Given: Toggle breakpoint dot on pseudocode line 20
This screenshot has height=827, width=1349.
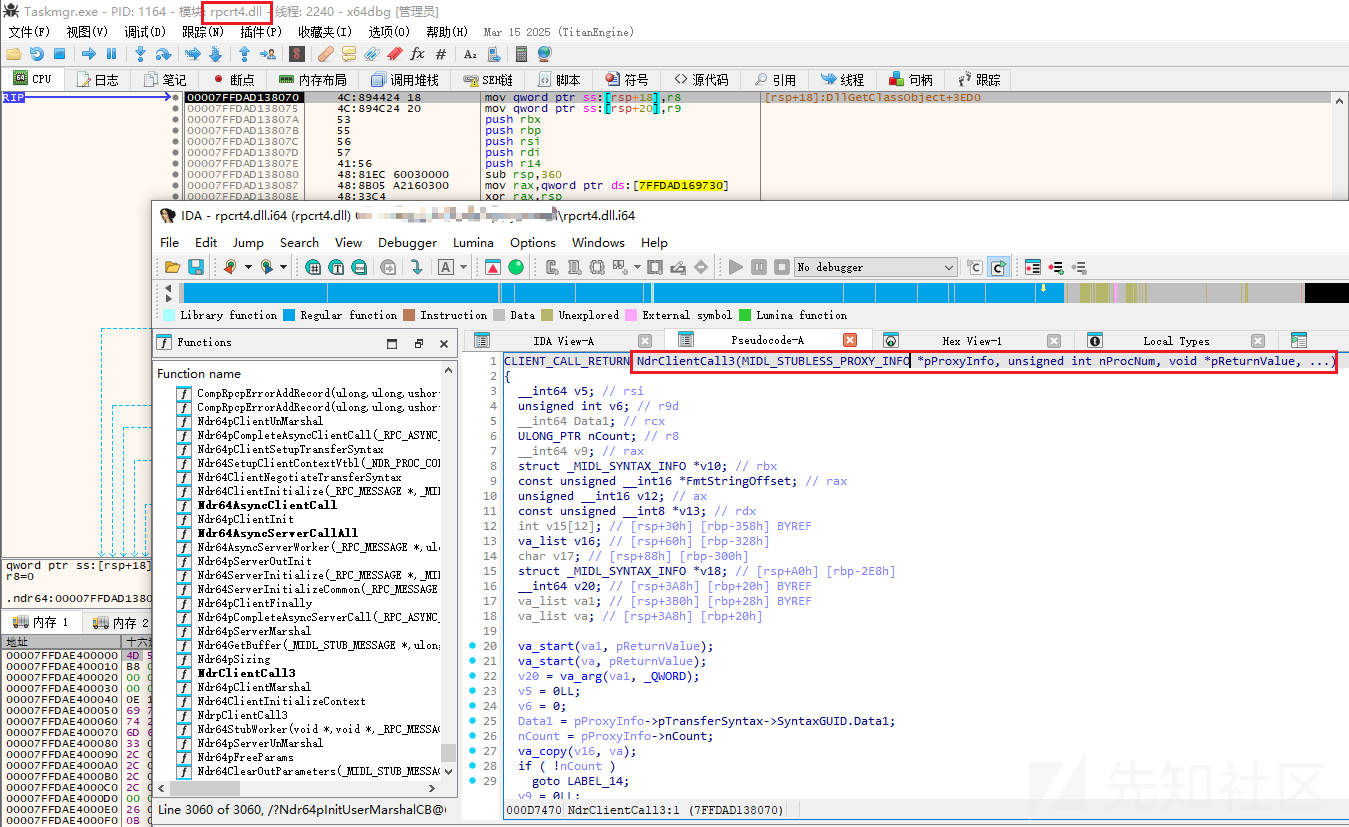Looking at the screenshot, I should [472, 646].
